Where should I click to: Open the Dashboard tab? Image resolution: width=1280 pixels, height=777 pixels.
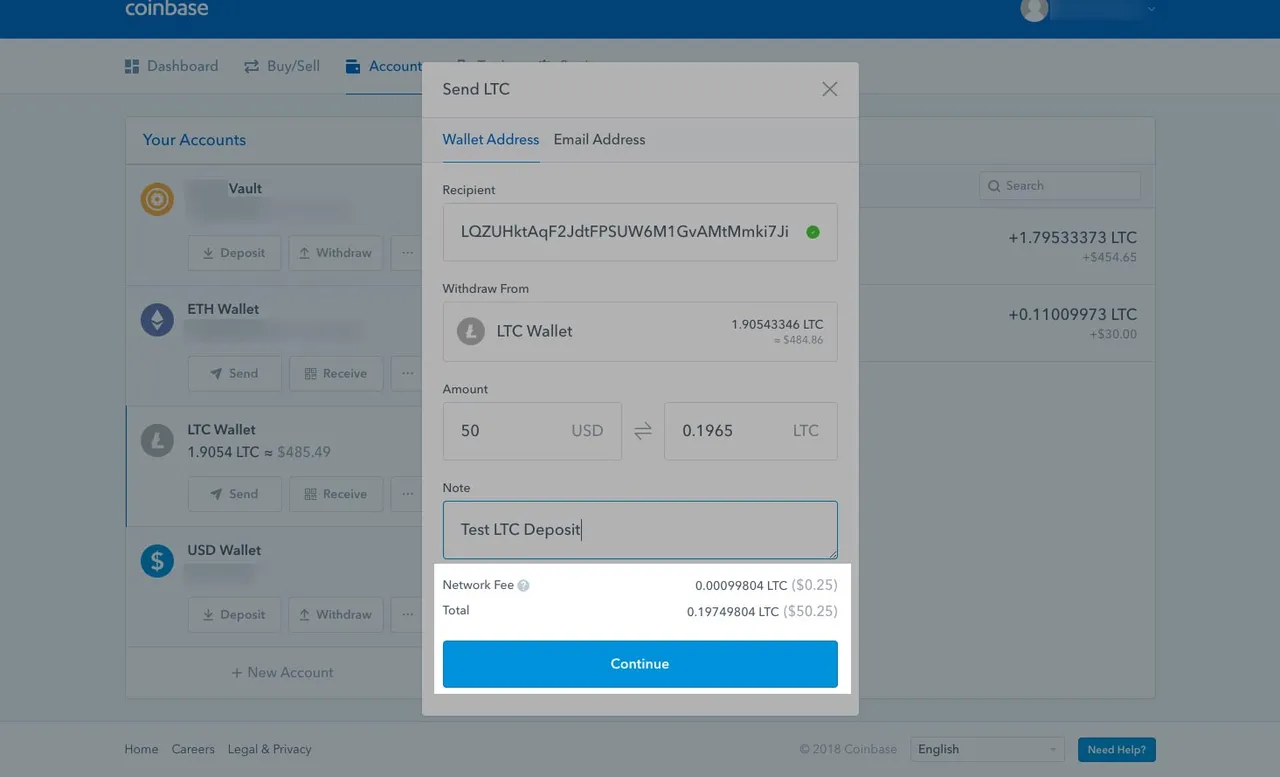click(171, 66)
